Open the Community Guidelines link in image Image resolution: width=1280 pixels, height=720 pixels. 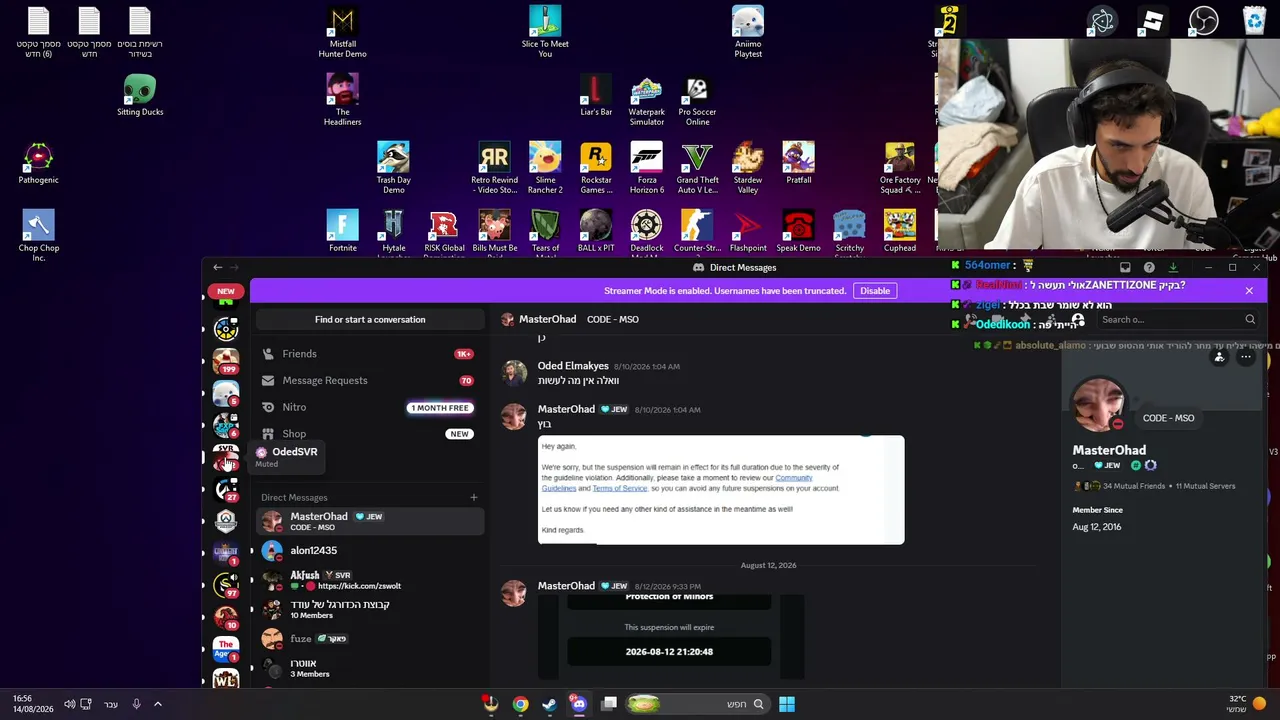coord(794,478)
